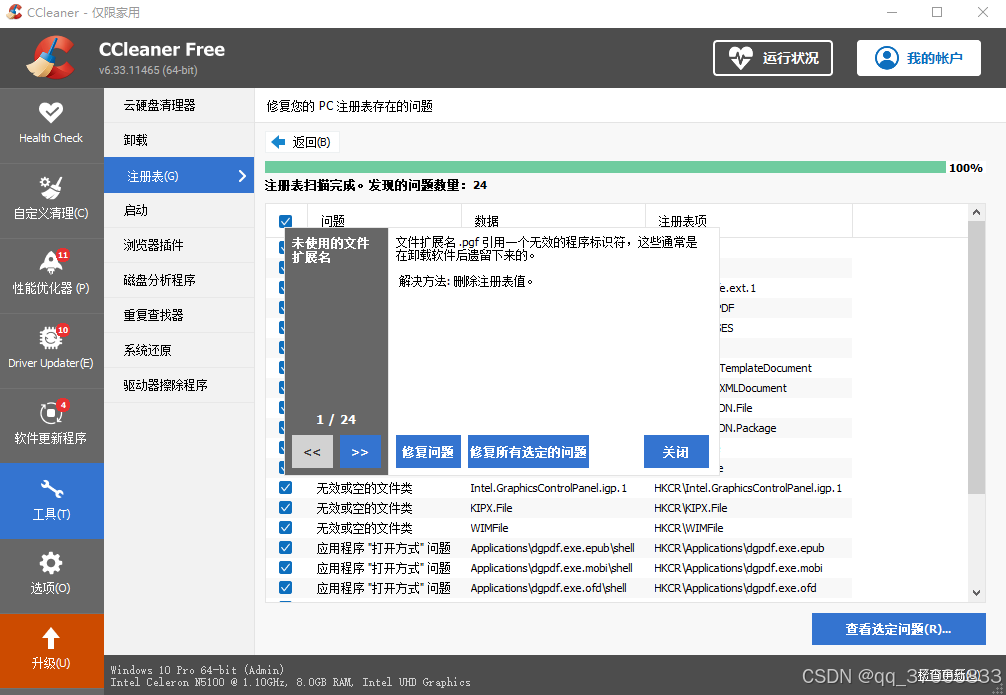Viewport: 1006px width, 695px height.
Task: Click the vertical scrollbar thumb
Action: click(x=976, y=357)
